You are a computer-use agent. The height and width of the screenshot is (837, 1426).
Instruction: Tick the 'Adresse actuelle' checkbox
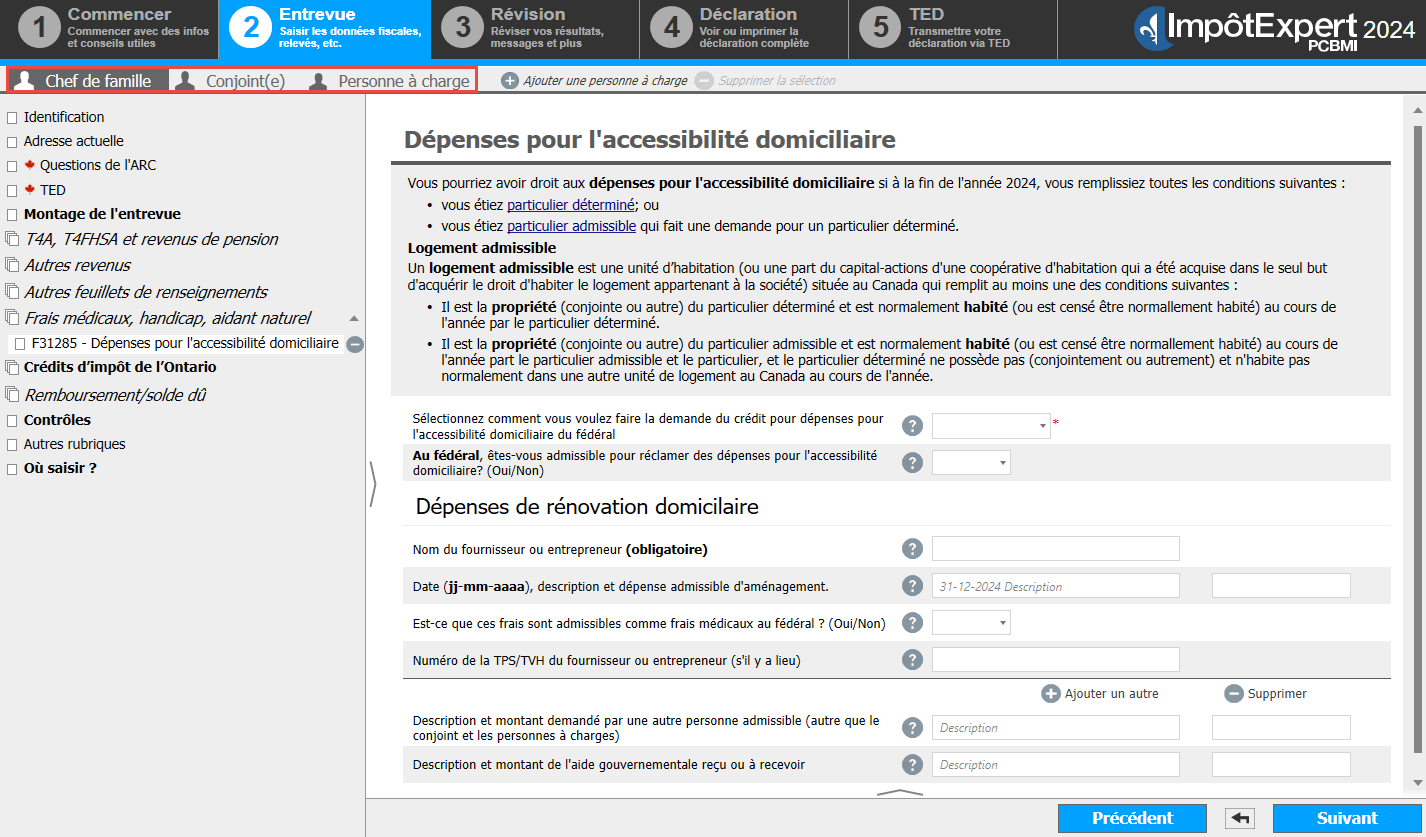pos(12,142)
